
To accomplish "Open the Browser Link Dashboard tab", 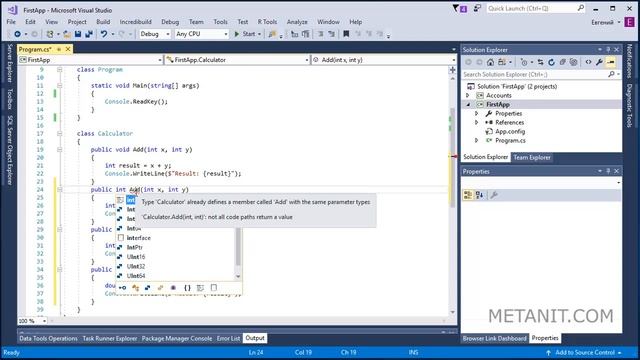I will click(x=494, y=338).
